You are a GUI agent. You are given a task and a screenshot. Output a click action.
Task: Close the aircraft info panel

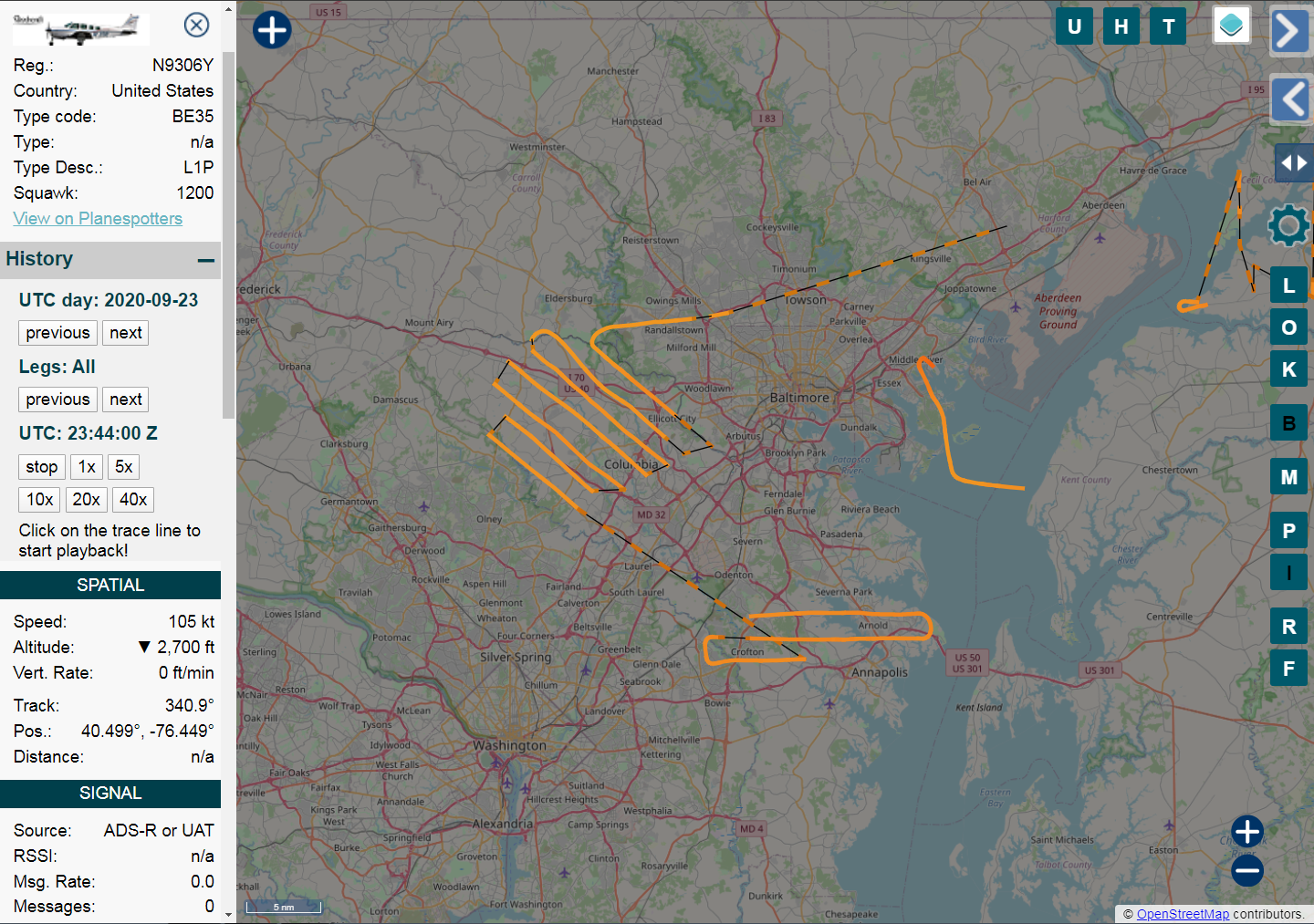coord(196,25)
